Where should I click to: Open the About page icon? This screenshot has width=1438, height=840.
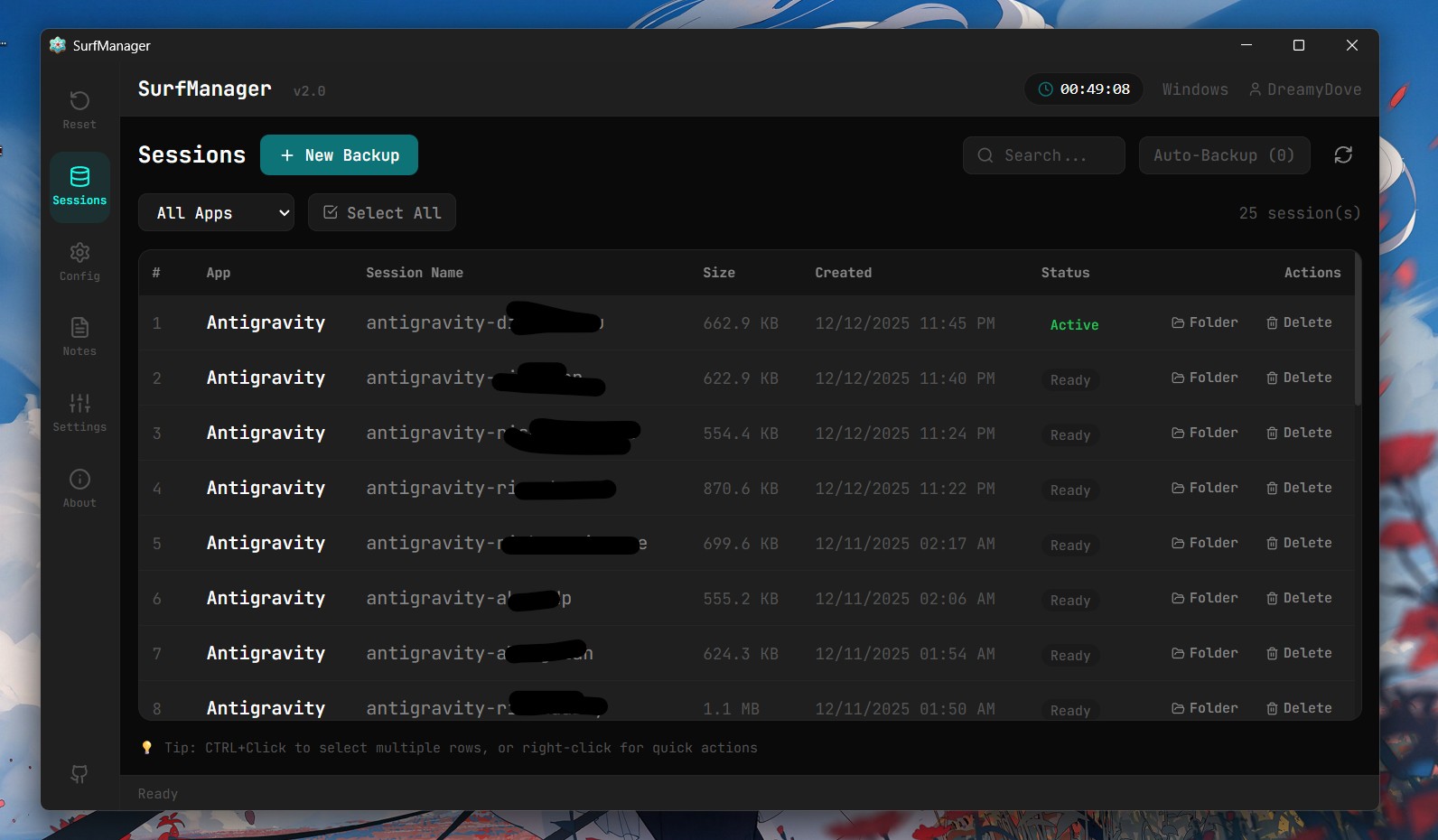[x=79, y=488]
